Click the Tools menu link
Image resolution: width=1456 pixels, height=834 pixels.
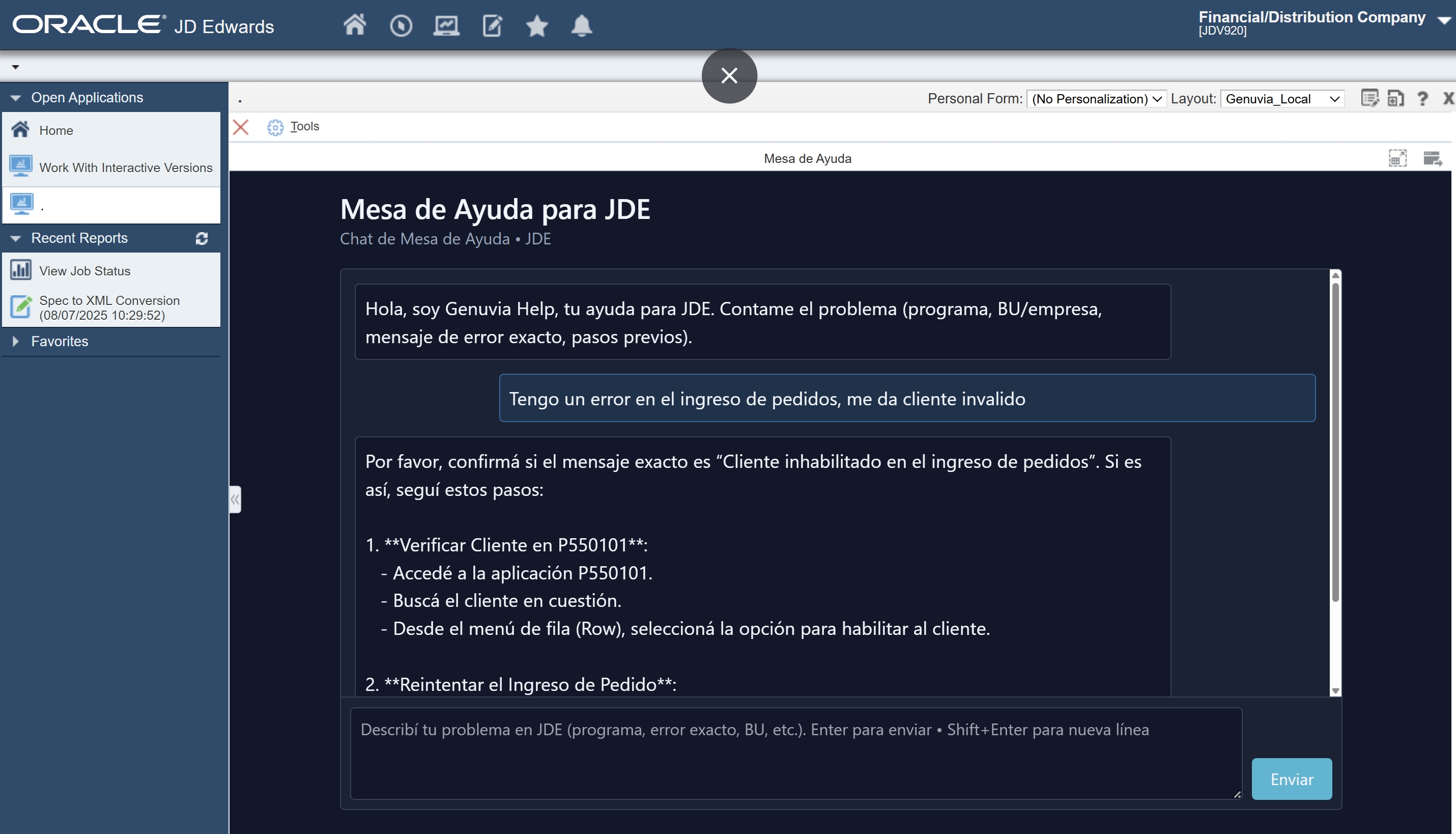tap(305, 127)
